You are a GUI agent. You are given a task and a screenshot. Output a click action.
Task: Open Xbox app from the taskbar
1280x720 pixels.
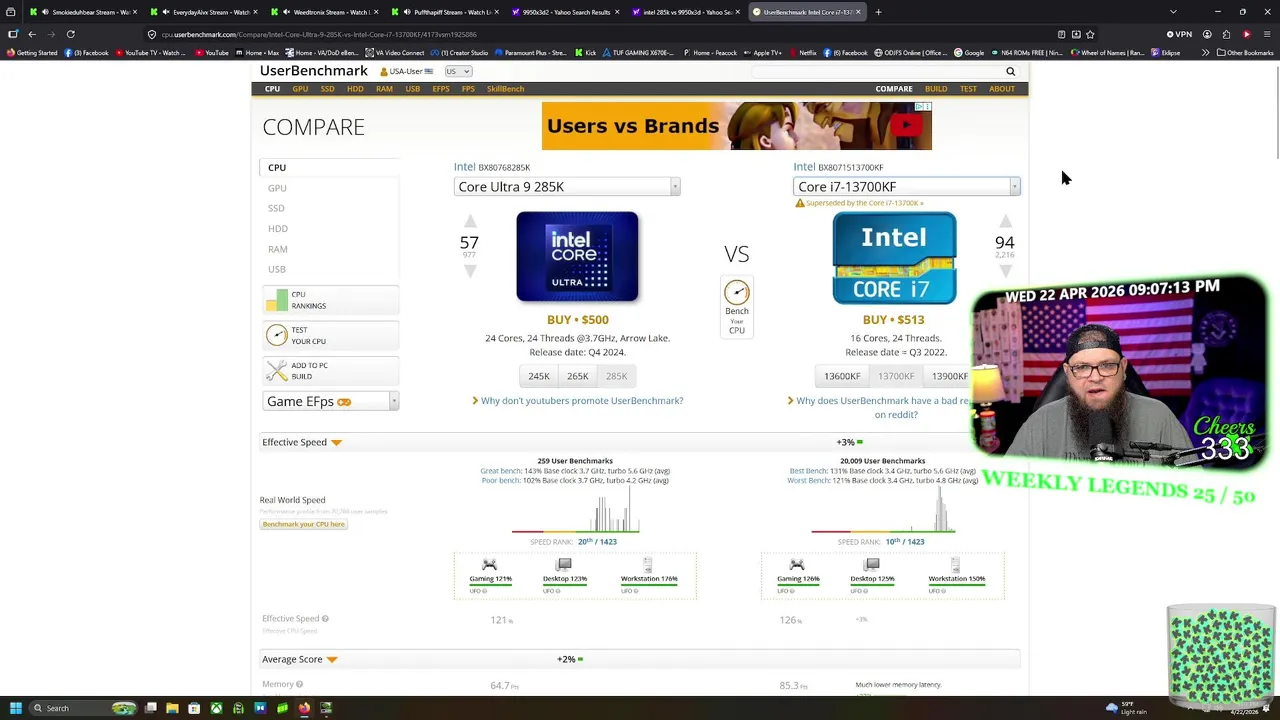pyautogui.click(x=216, y=708)
